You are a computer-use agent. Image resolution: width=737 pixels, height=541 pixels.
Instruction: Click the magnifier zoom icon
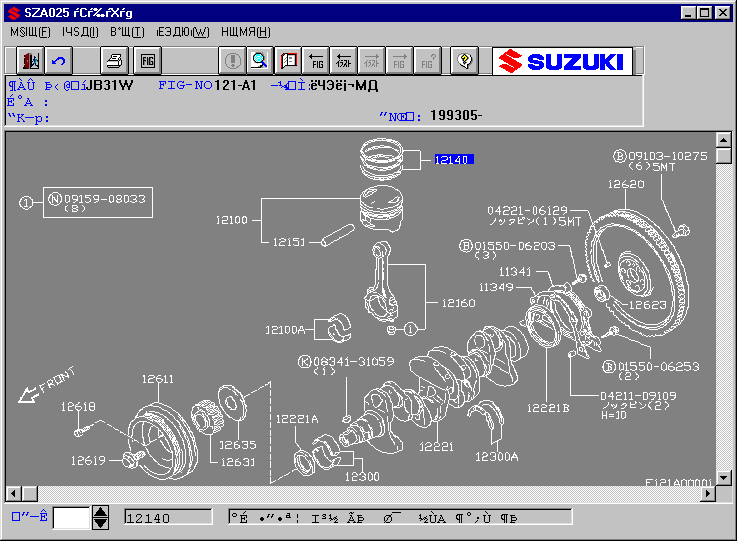point(259,61)
